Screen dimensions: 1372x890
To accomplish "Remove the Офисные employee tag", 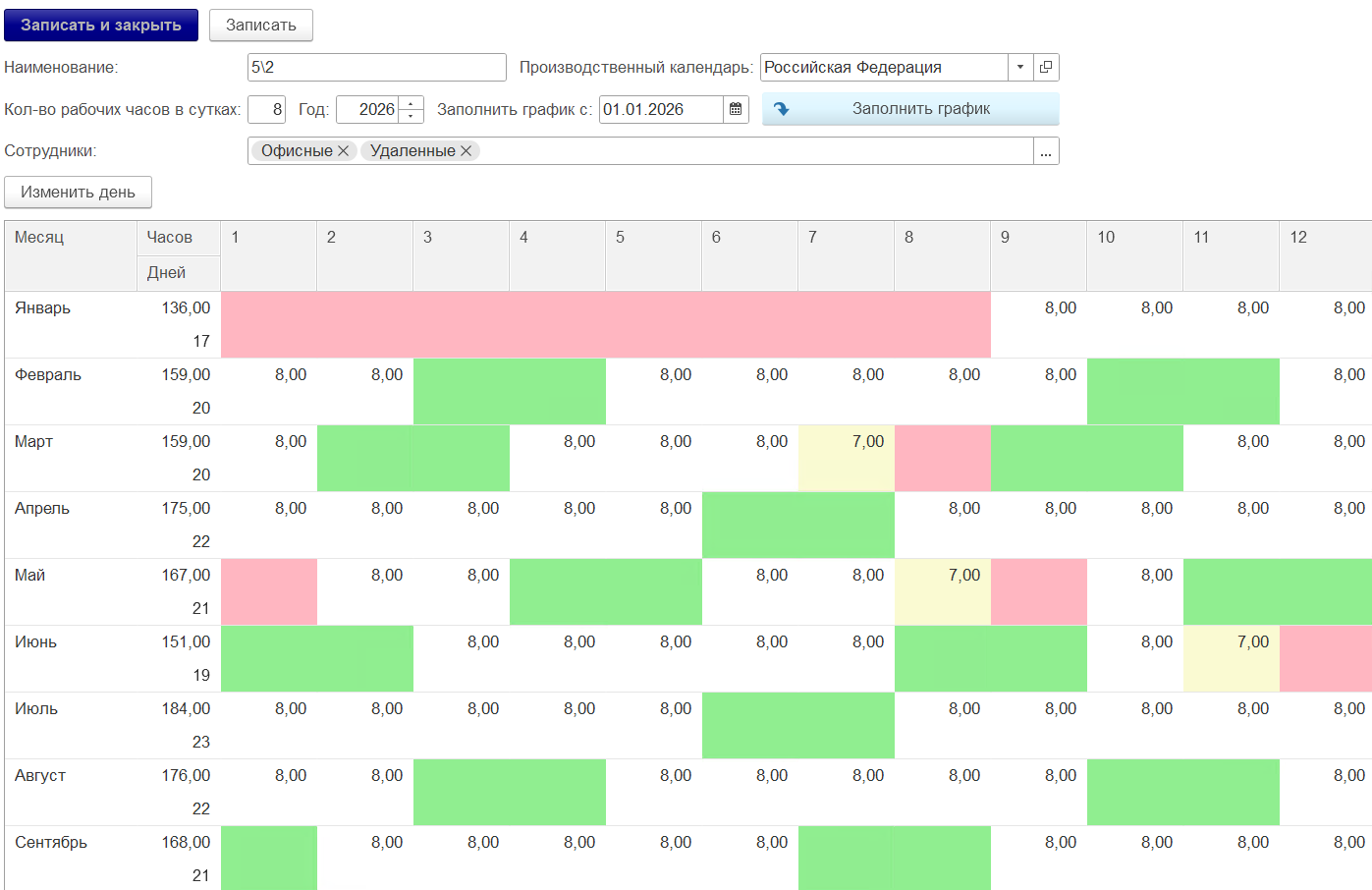I will pos(343,150).
